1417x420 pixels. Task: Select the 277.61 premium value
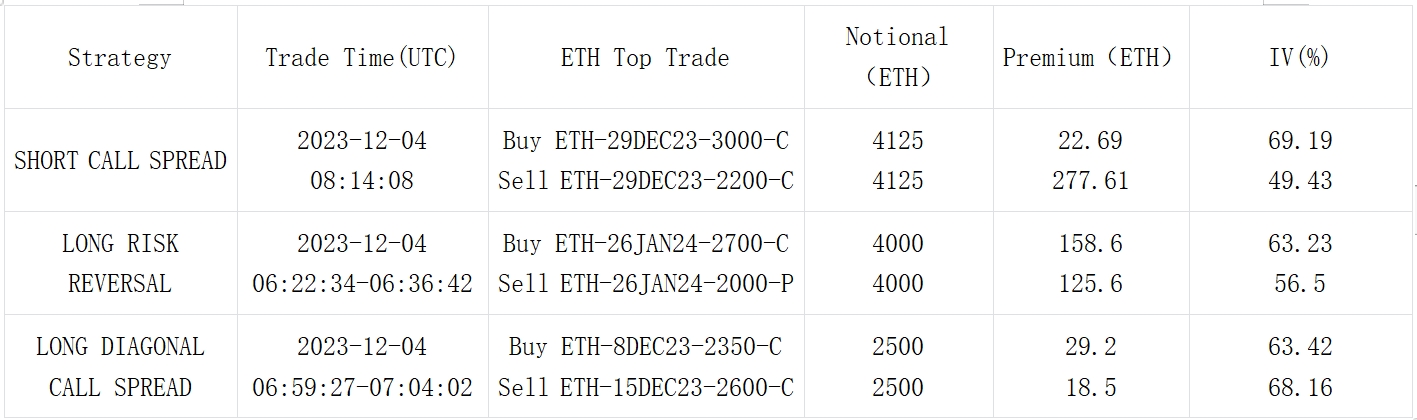(x=1092, y=181)
